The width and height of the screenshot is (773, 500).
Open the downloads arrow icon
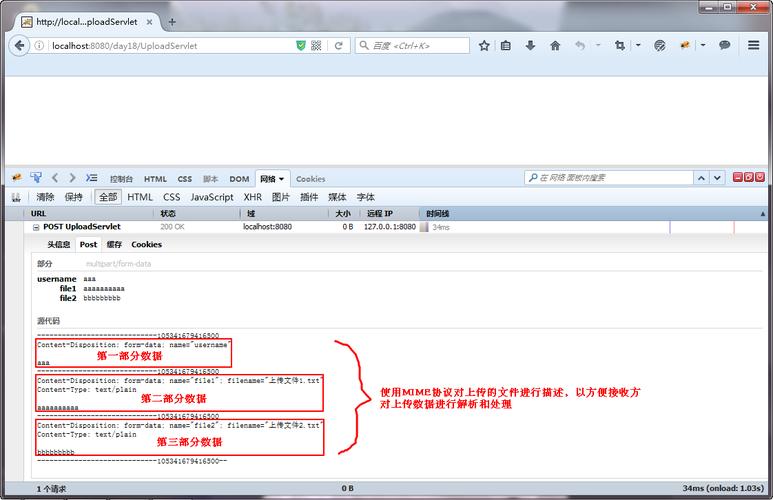[530, 46]
